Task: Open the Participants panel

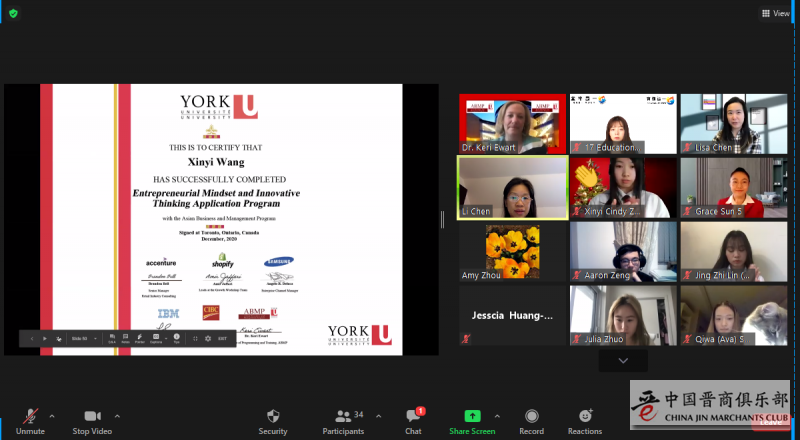Action: (343, 419)
